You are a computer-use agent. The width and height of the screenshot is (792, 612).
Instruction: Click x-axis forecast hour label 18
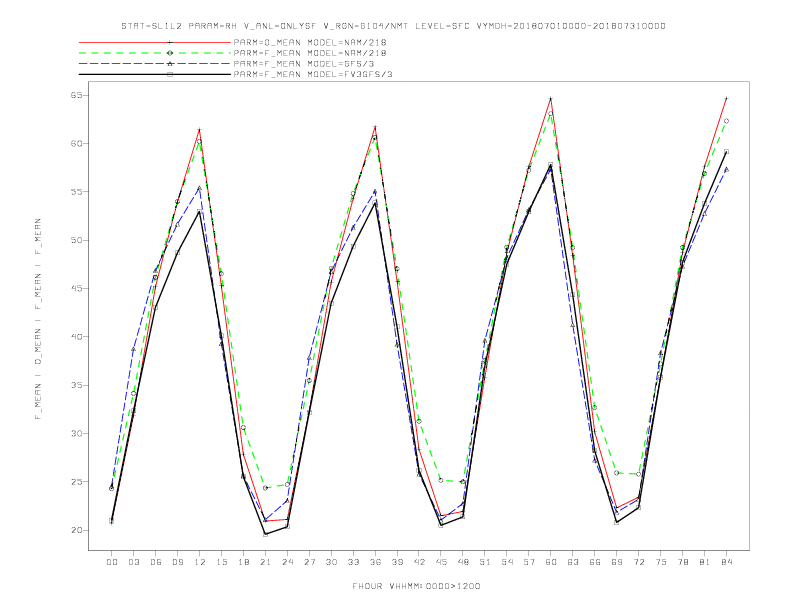point(243,562)
